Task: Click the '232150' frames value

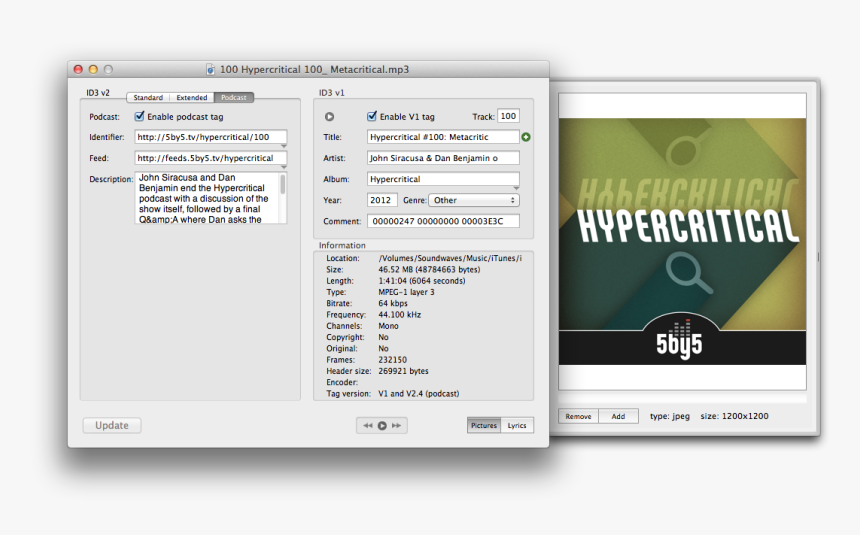Action: pos(393,360)
